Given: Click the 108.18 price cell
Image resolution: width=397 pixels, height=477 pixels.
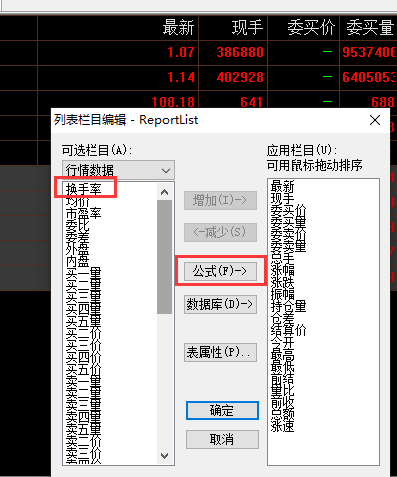Looking at the screenshot, I should (173, 102).
